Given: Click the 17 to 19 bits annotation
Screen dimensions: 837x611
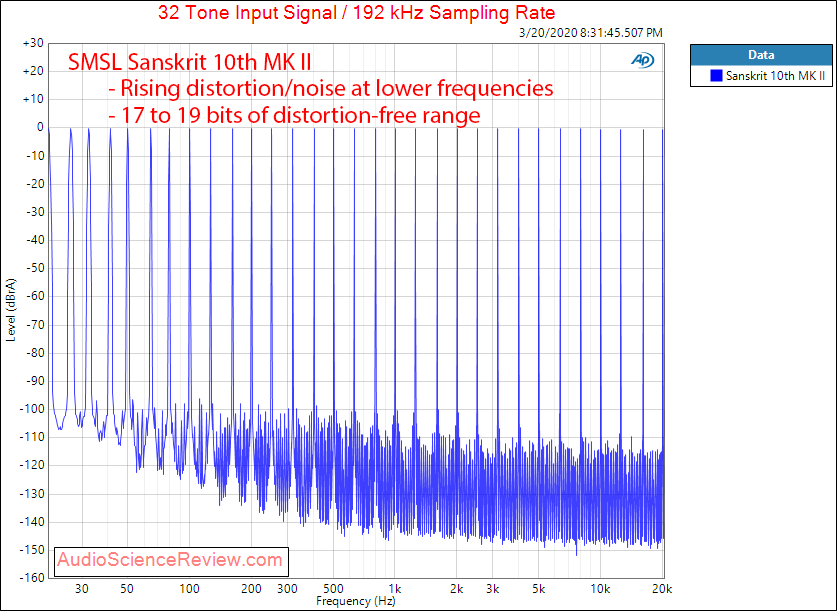Looking at the screenshot, I should pos(294,115).
